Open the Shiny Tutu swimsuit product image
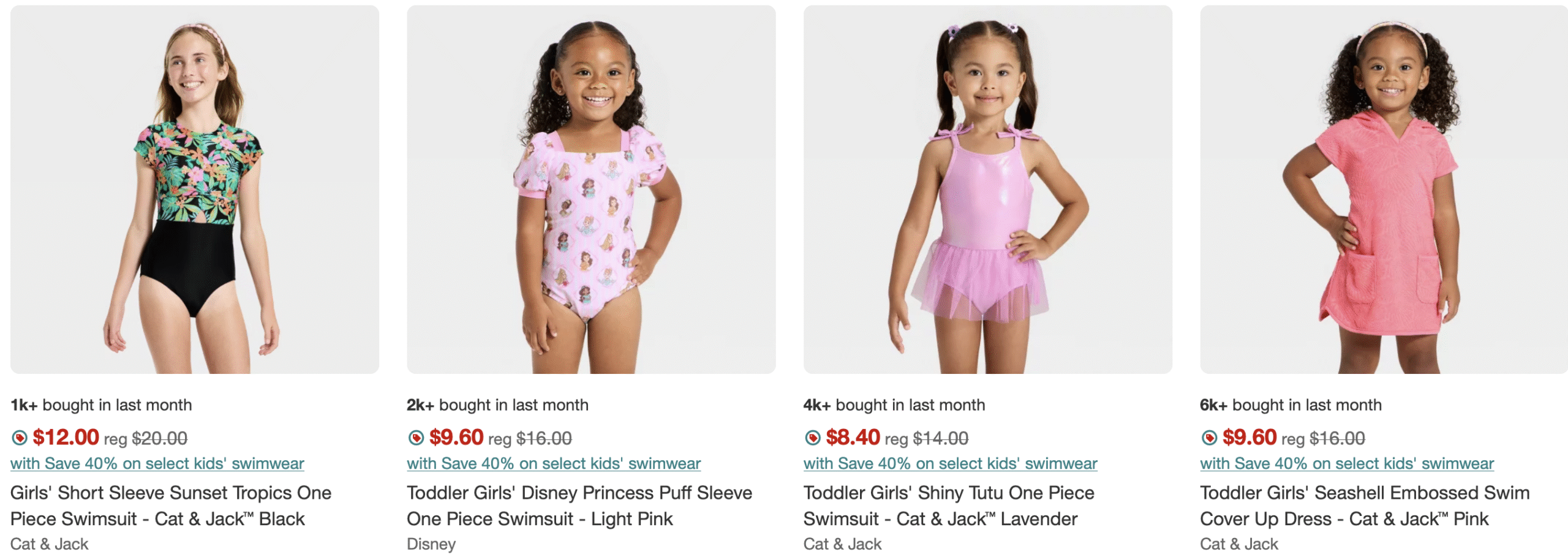This screenshot has width=1568, height=560. click(x=987, y=190)
